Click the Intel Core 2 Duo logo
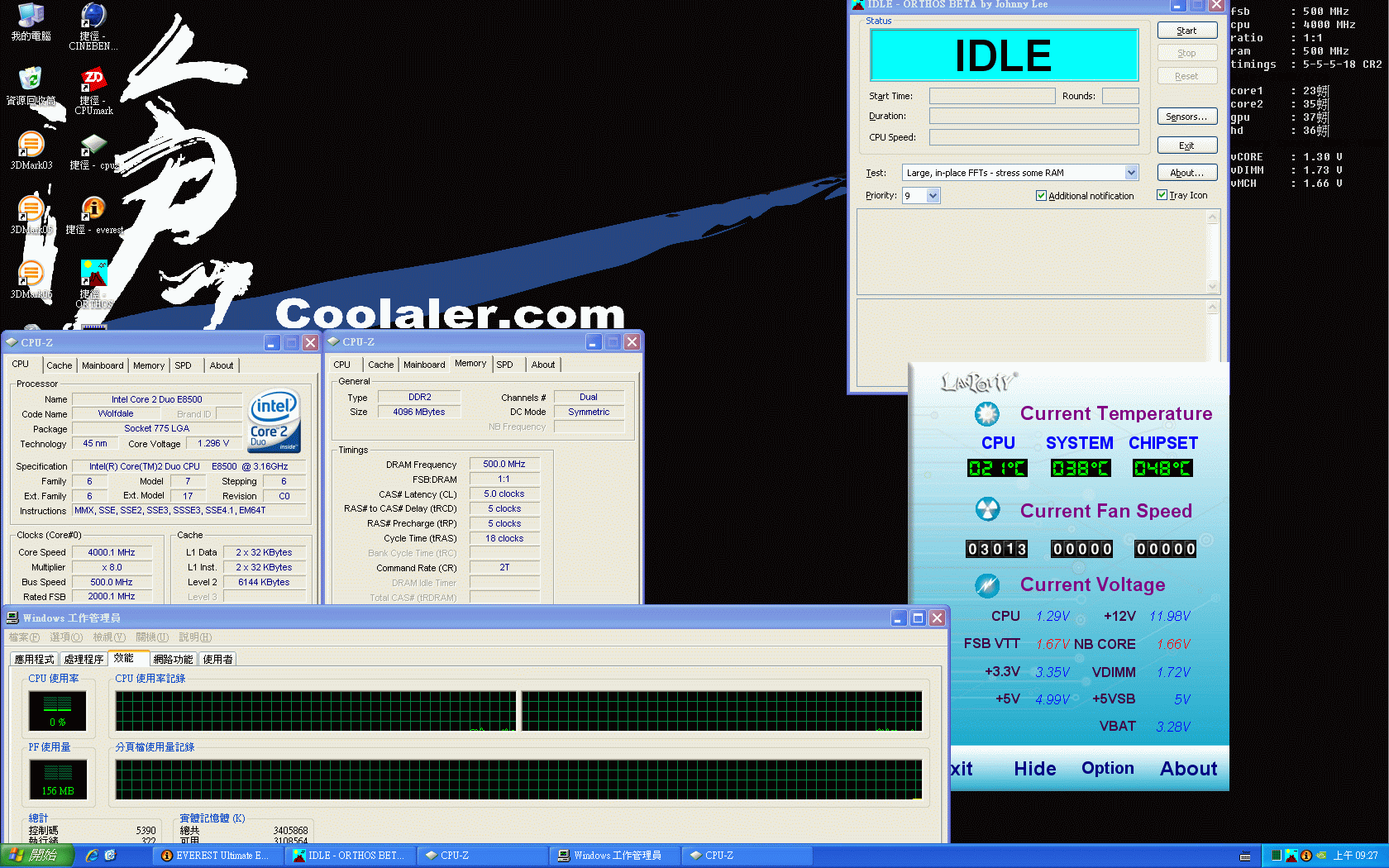Image resolution: width=1389 pixels, height=868 pixels. click(x=274, y=421)
